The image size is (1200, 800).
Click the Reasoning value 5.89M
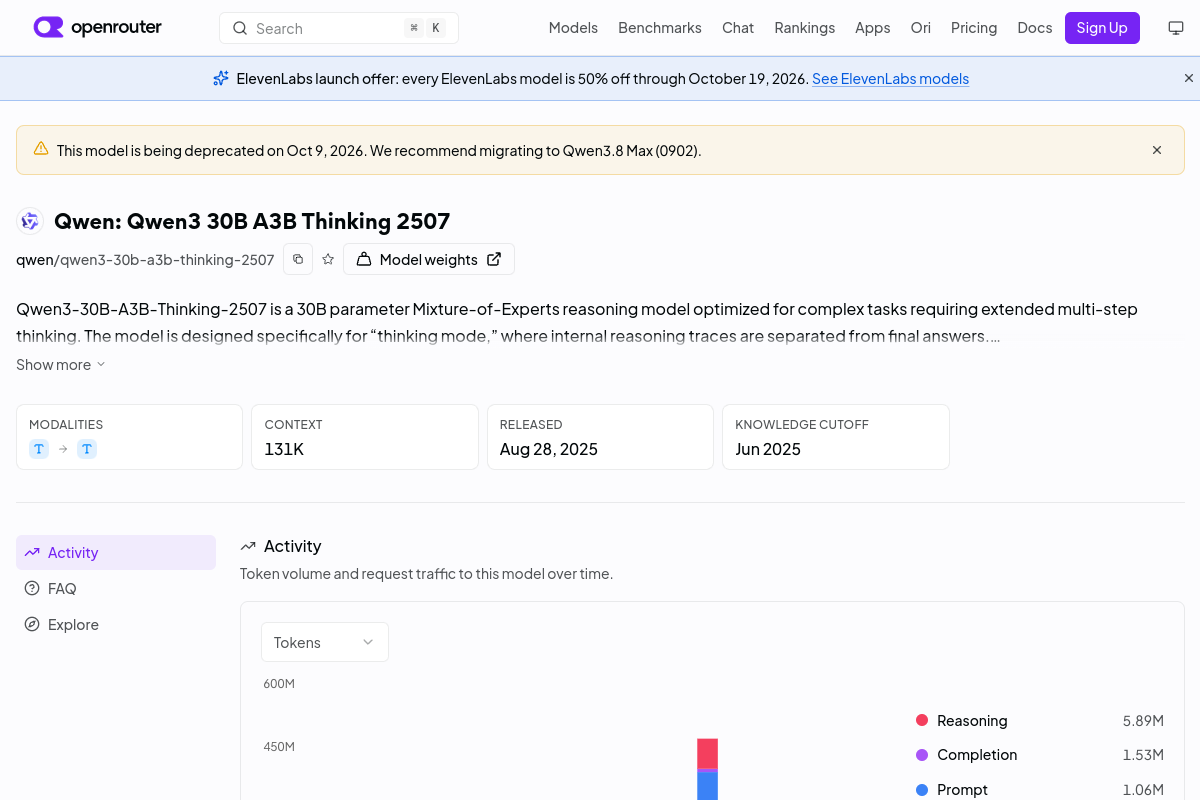1143,720
